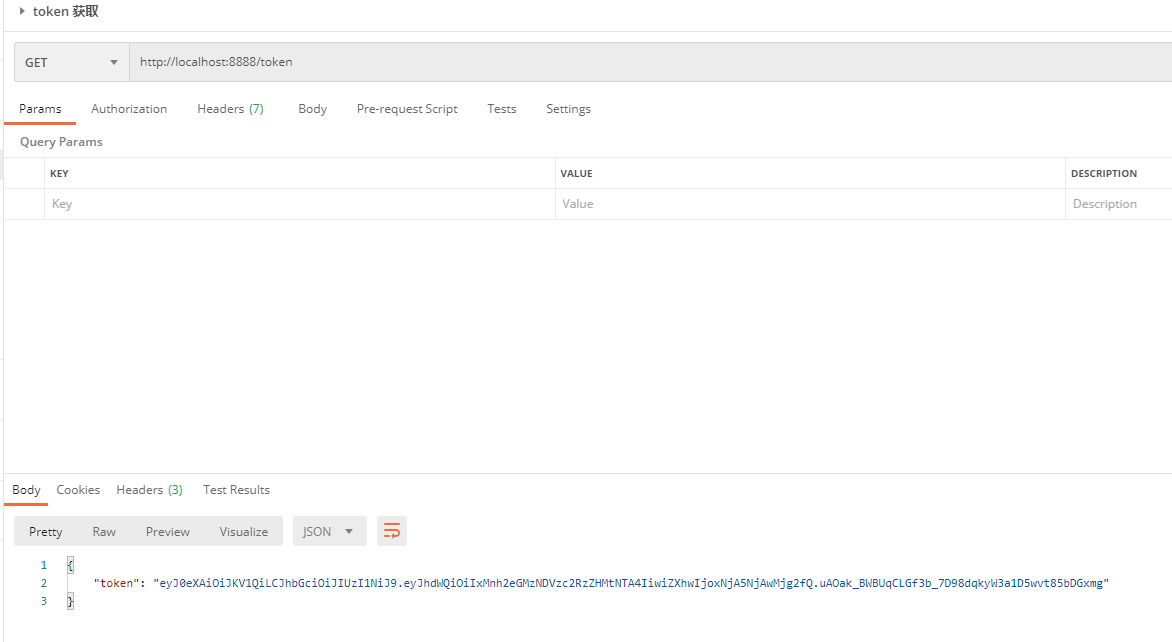The height and width of the screenshot is (642, 1172).
Task: Select the Pretty response view
Action: (x=46, y=531)
